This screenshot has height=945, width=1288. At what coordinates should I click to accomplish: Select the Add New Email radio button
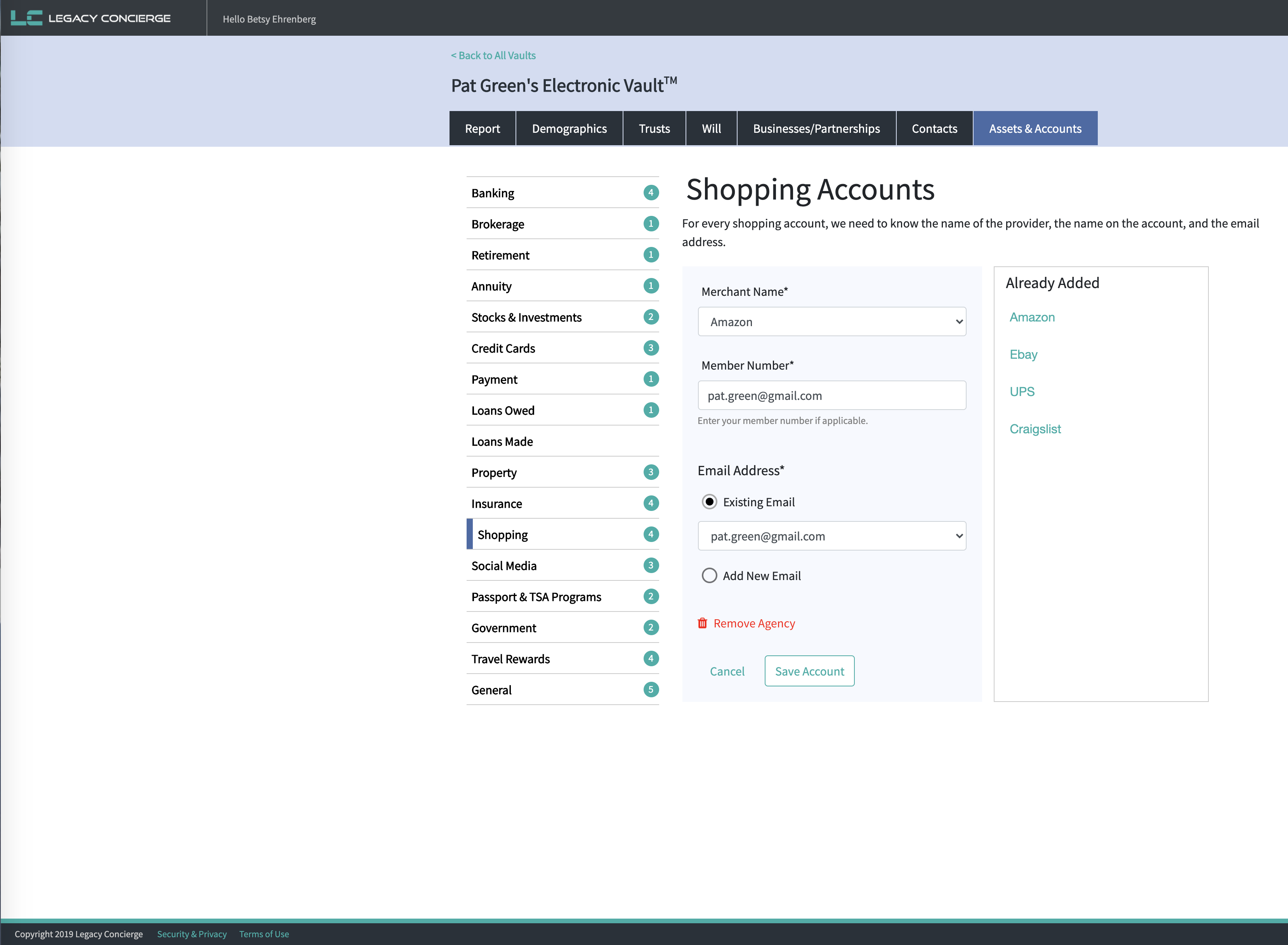(x=709, y=575)
